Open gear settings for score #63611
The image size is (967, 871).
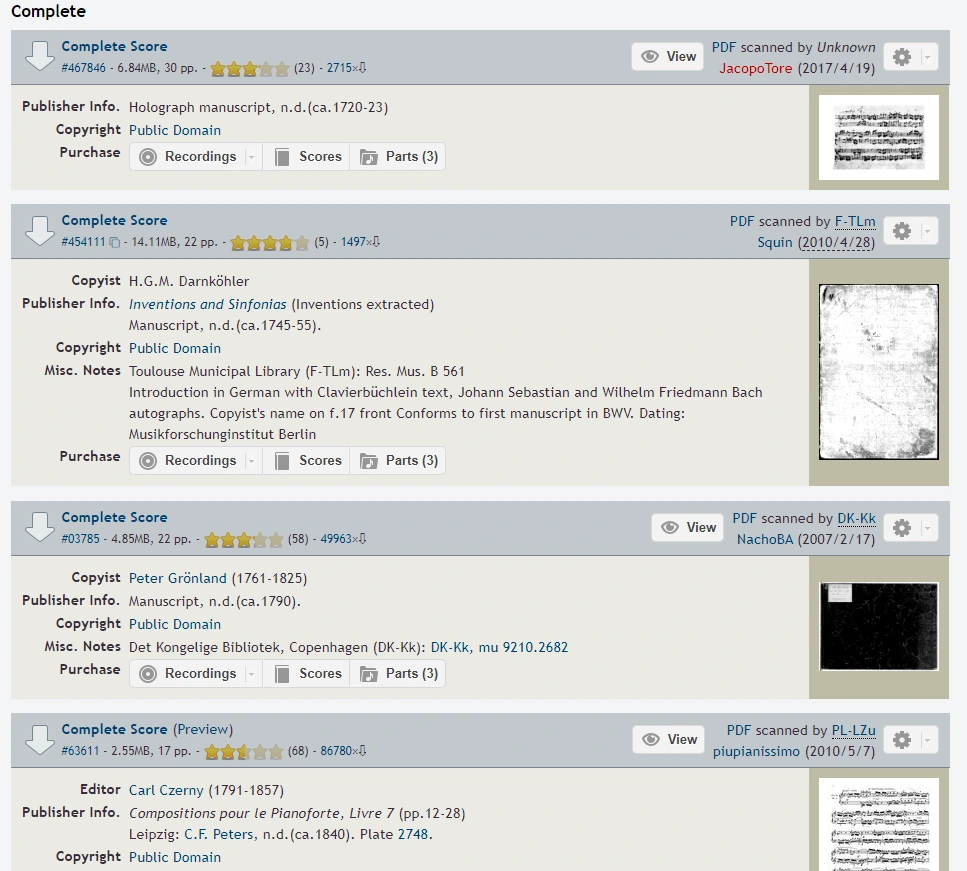point(902,740)
